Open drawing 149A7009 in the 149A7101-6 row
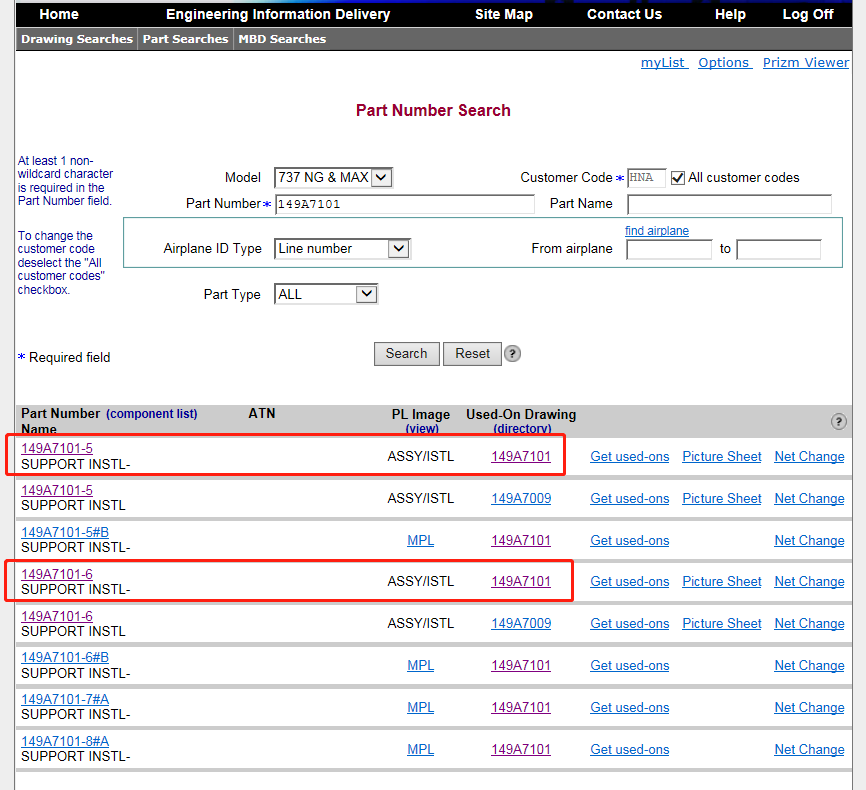The image size is (866, 790). point(521,623)
